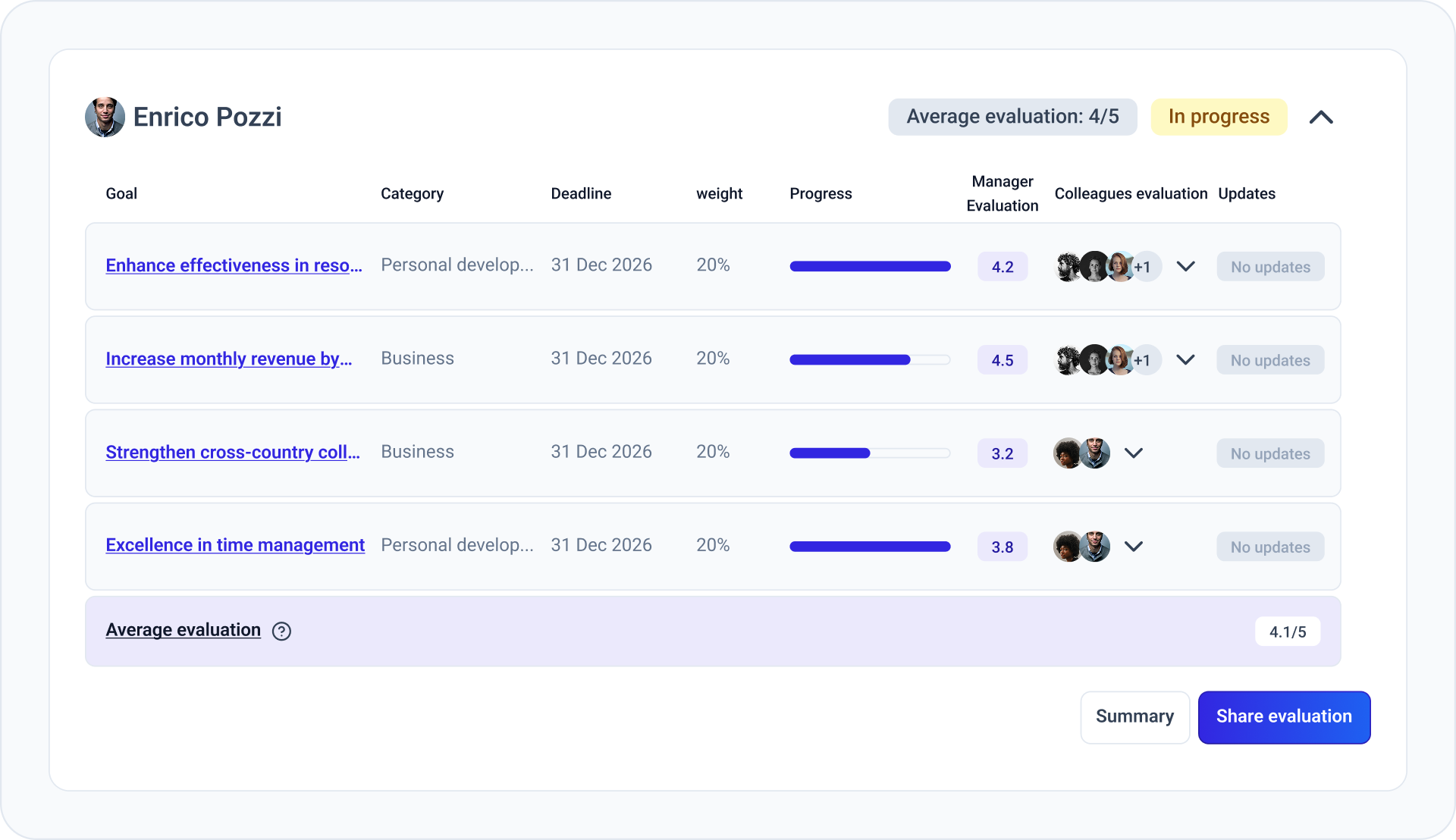Viewport: 1456px width, 840px height.
Task: Click colleague avatars in Strengthen cross-country row
Action: point(1081,453)
